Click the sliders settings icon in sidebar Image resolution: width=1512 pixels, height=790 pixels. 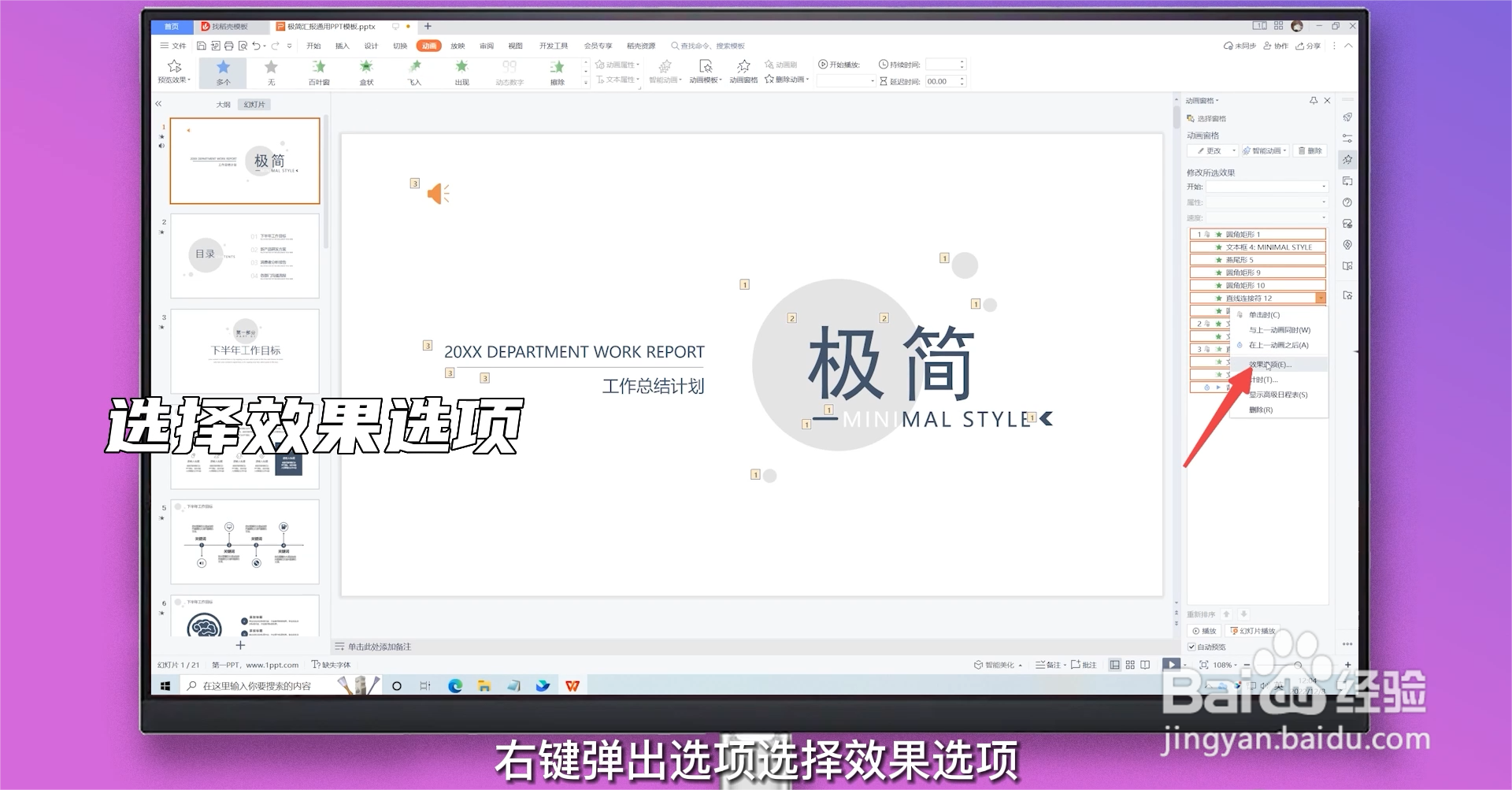(1347, 138)
